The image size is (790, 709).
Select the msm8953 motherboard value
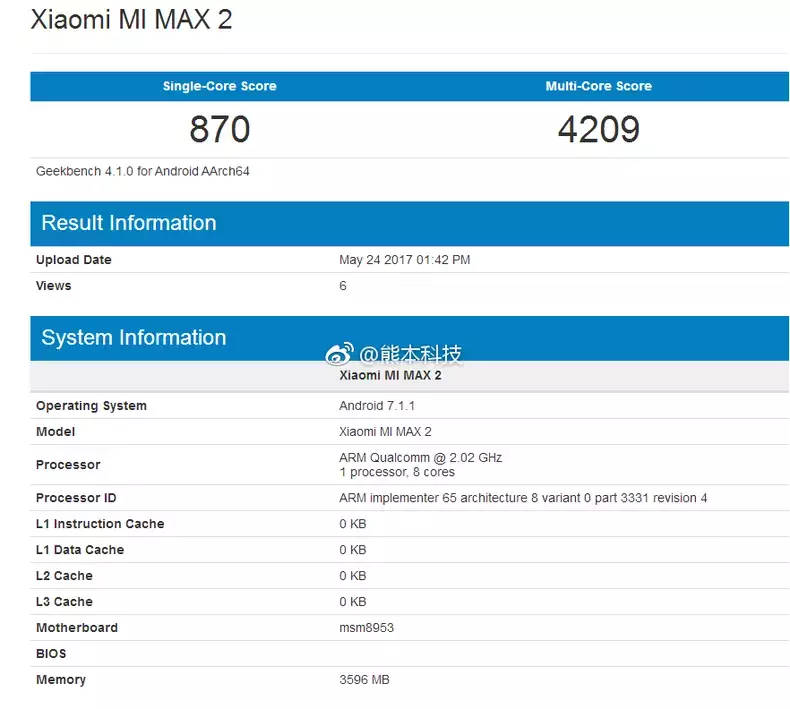click(366, 628)
